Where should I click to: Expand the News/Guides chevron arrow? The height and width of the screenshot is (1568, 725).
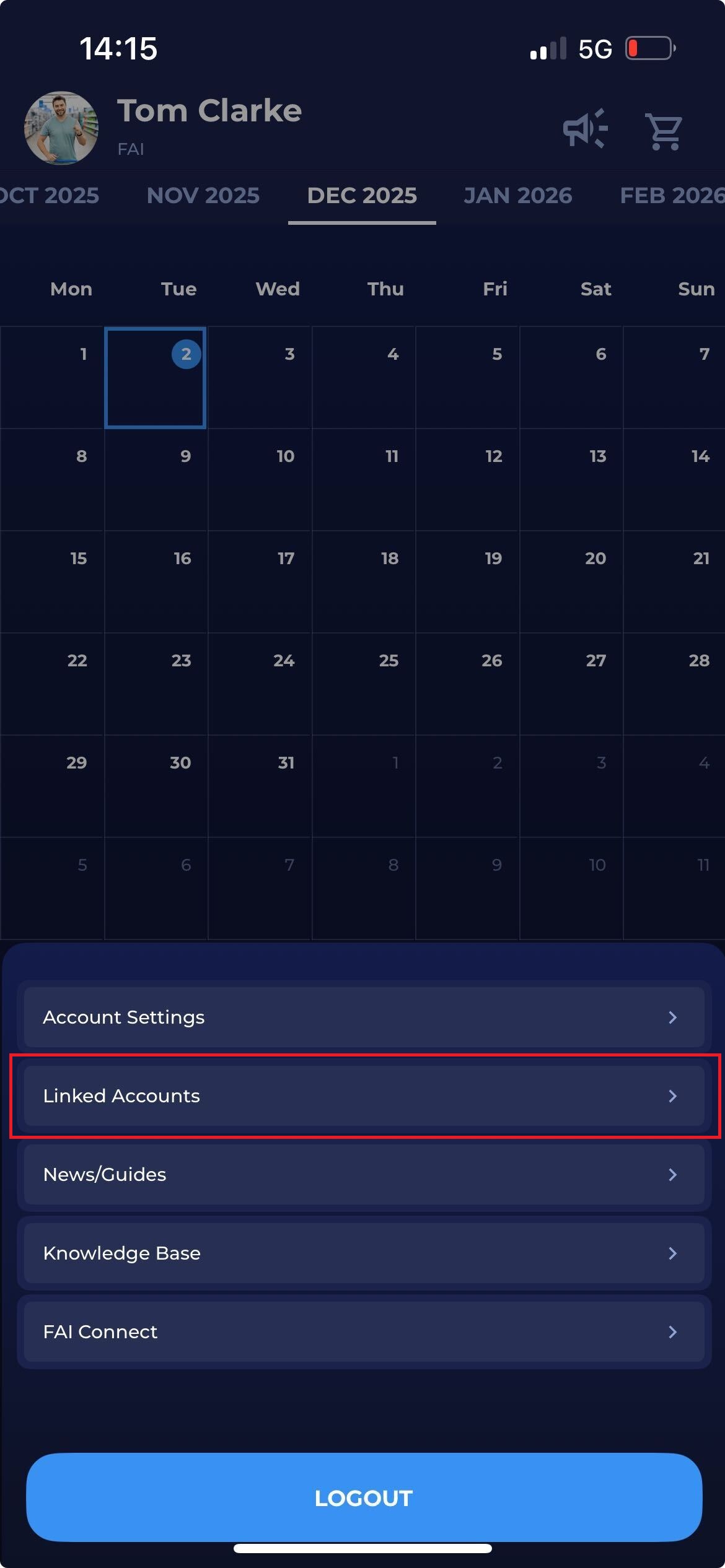[672, 1175]
